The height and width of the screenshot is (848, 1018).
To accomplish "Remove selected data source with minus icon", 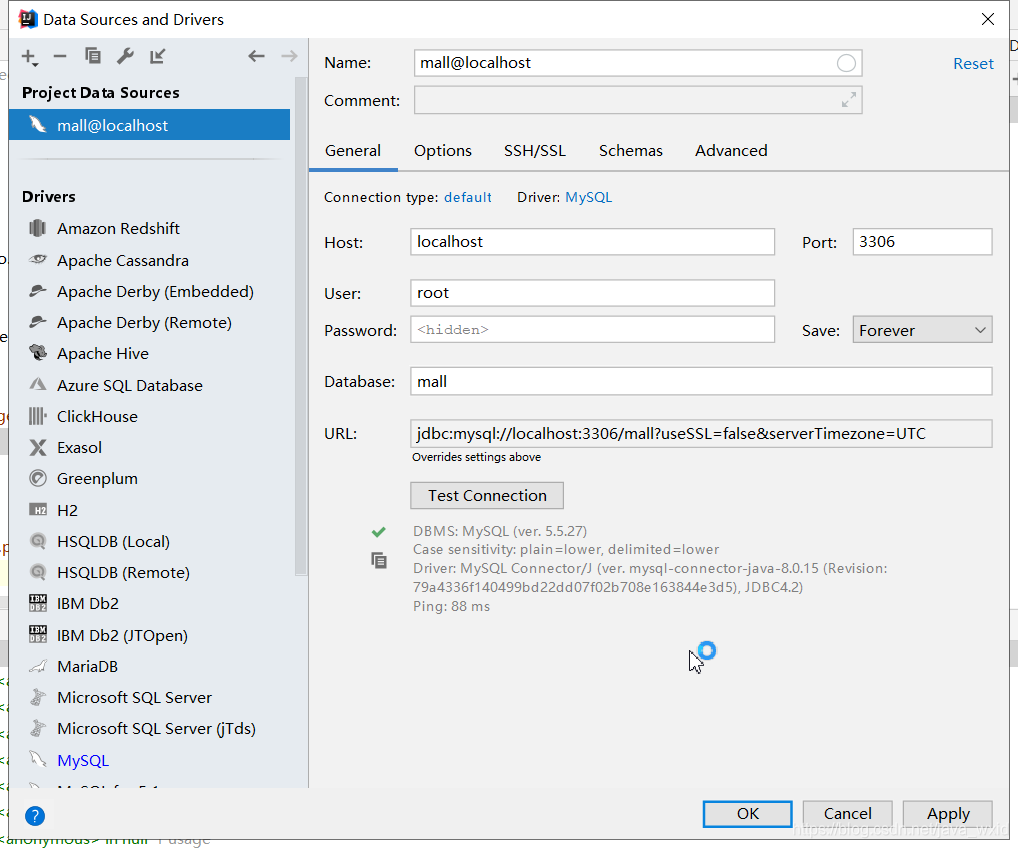I will 60,56.
